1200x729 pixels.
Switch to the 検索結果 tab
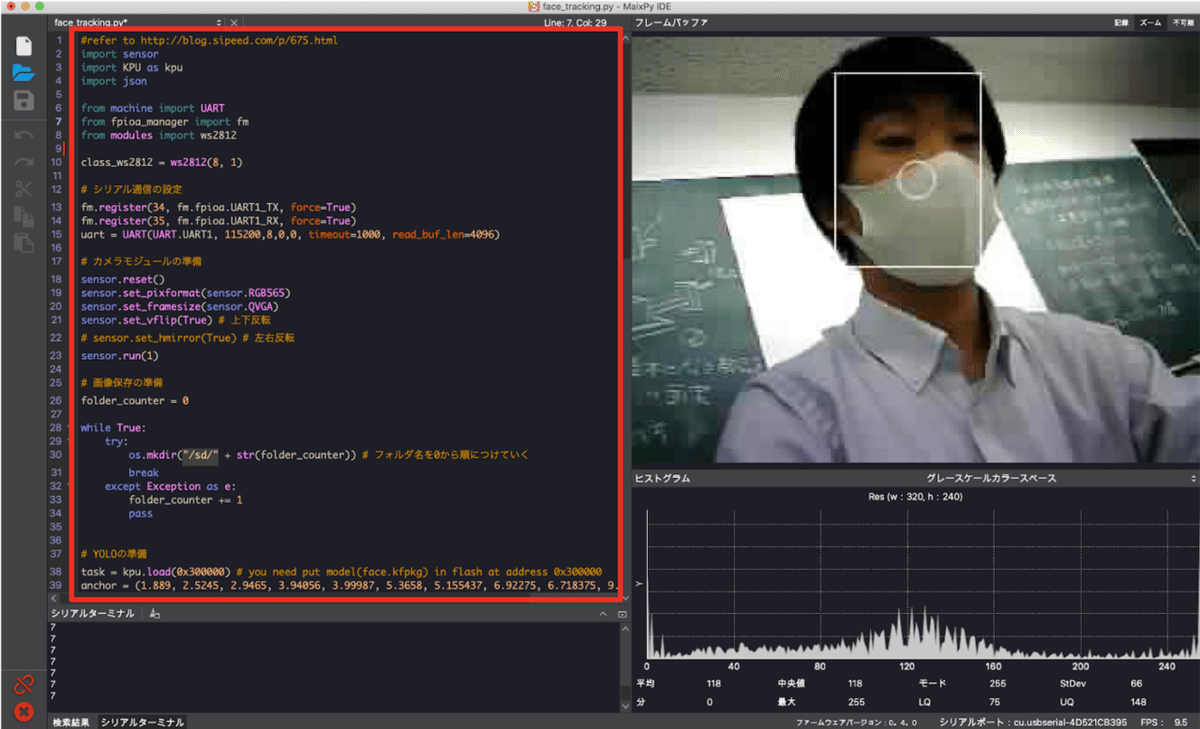pyautogui.click(x=72, y=721)
